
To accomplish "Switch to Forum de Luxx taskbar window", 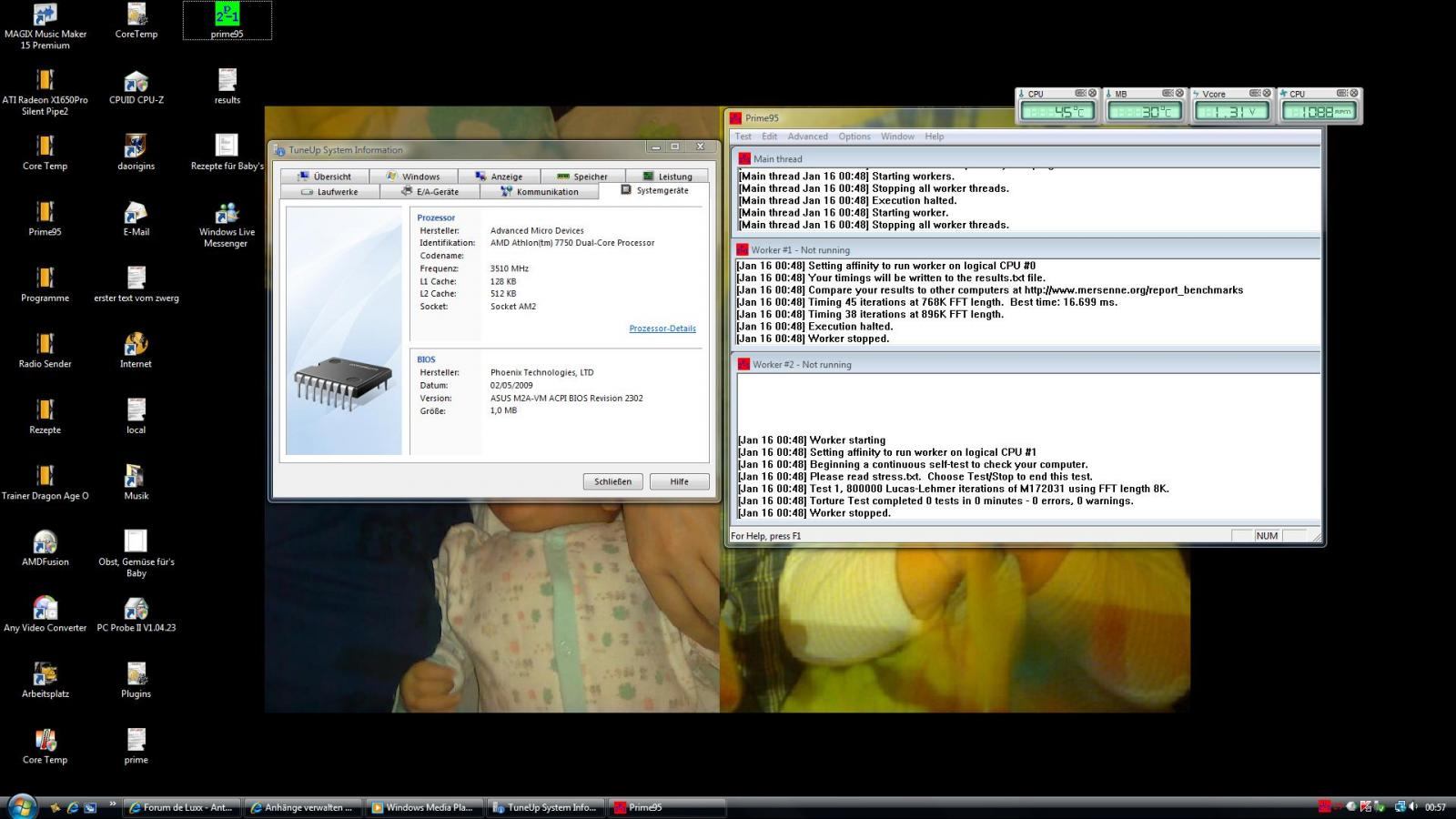I will click(181, 807).
